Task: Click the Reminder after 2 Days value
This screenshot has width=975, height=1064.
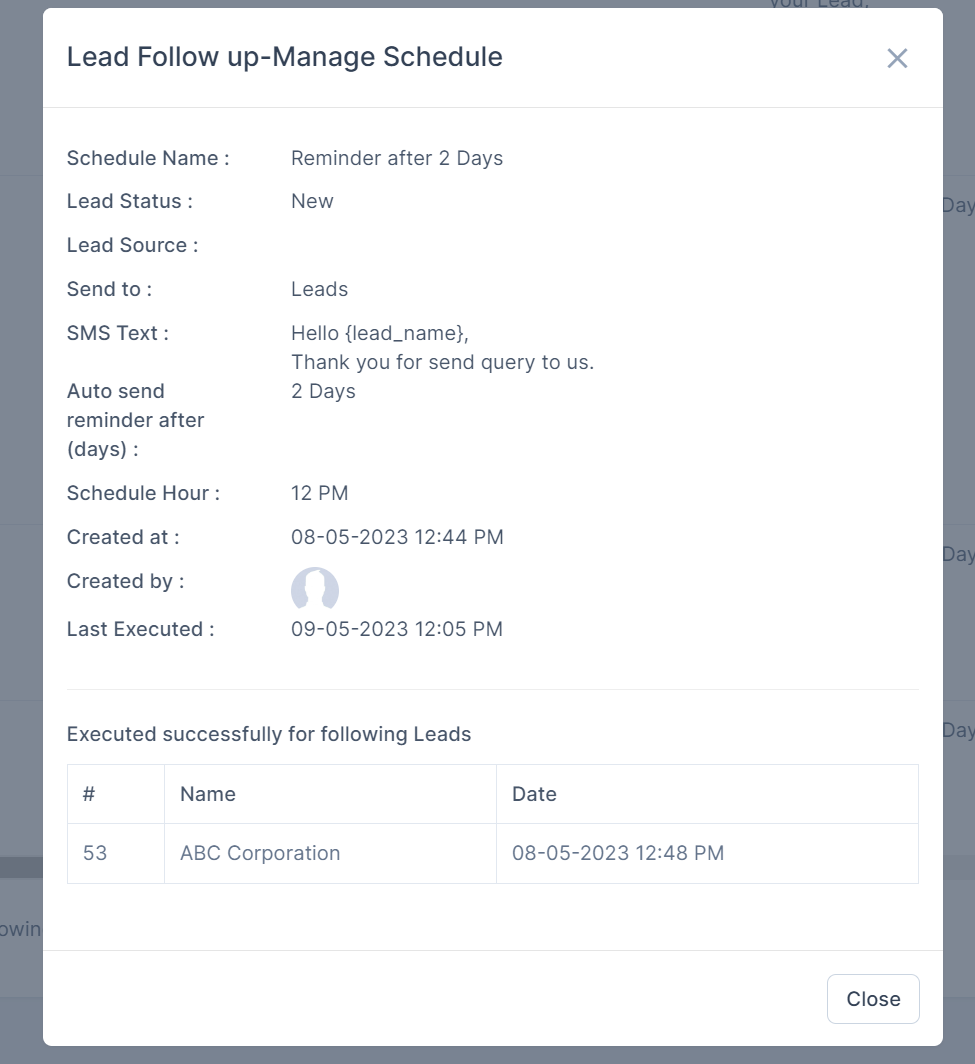Action: pyautogui.click(x=397, y=158)
